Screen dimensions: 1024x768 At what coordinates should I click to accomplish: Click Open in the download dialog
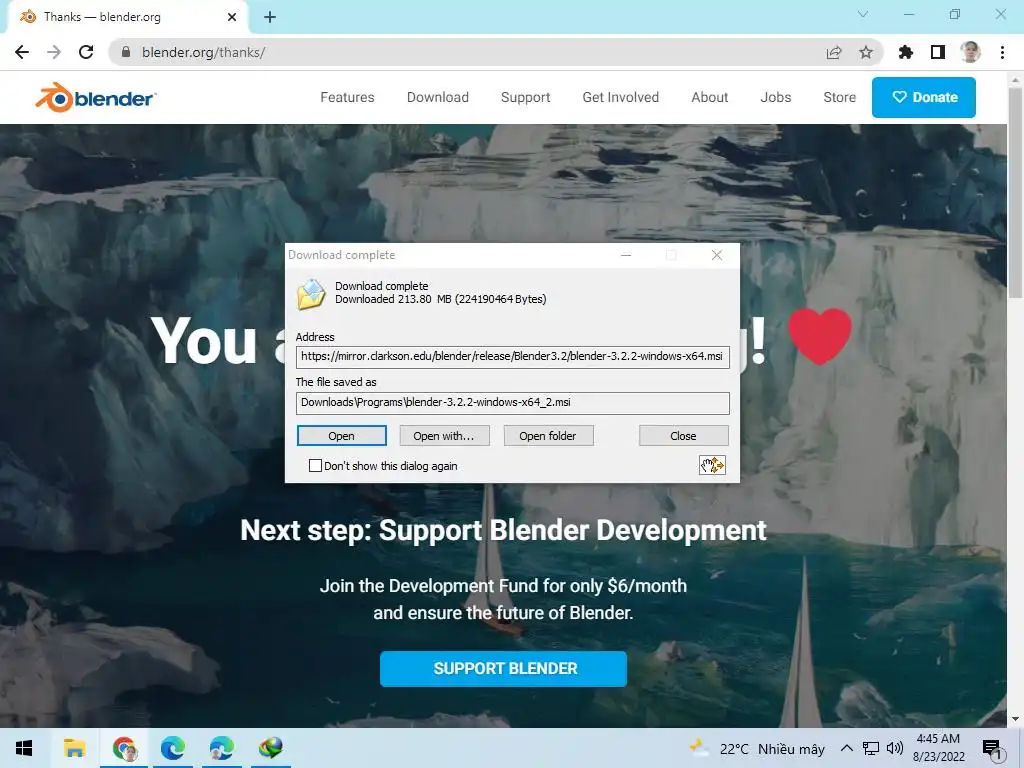click(342, 436)
